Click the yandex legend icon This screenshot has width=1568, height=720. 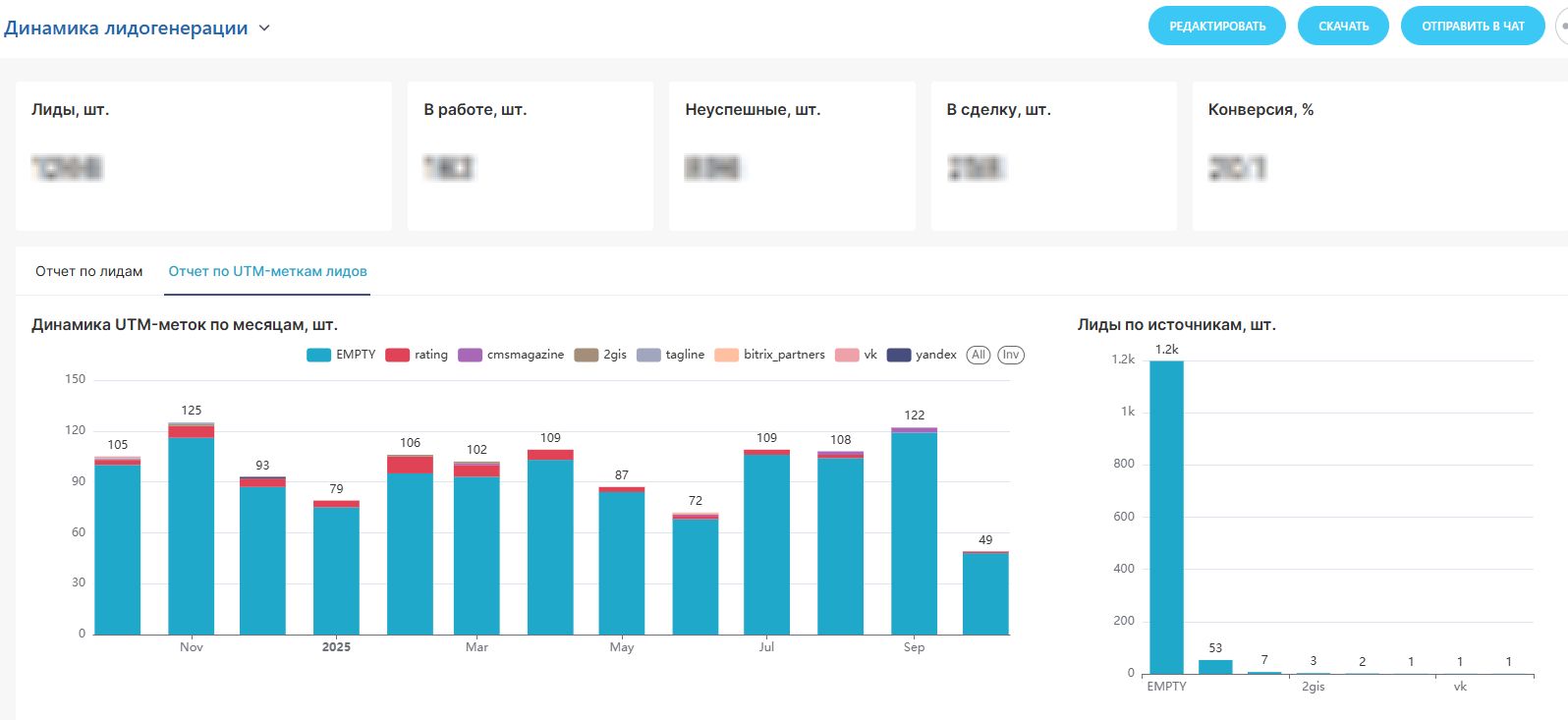tap(899, 355)
